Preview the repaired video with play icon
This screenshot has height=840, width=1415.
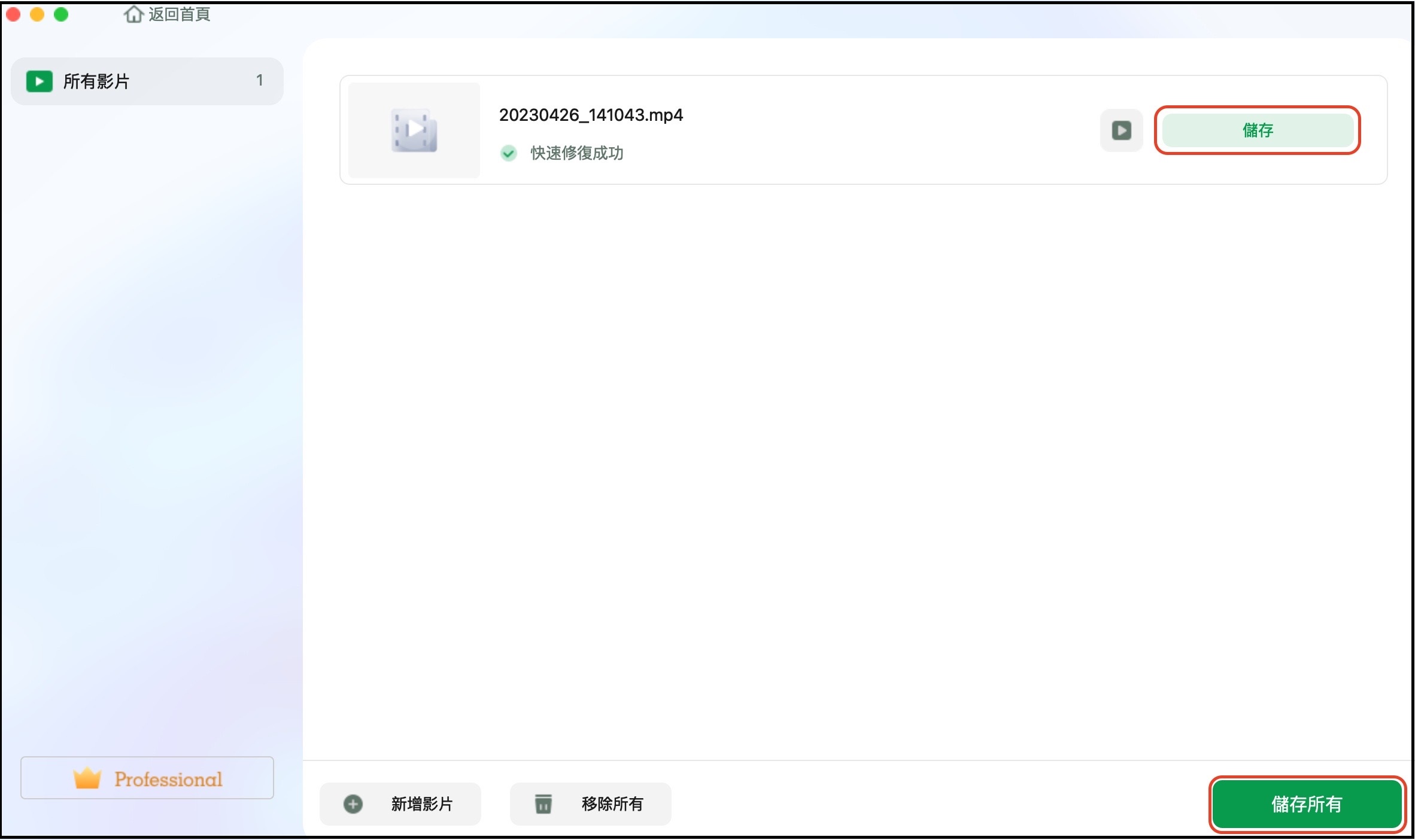[x=1121, y=130]
